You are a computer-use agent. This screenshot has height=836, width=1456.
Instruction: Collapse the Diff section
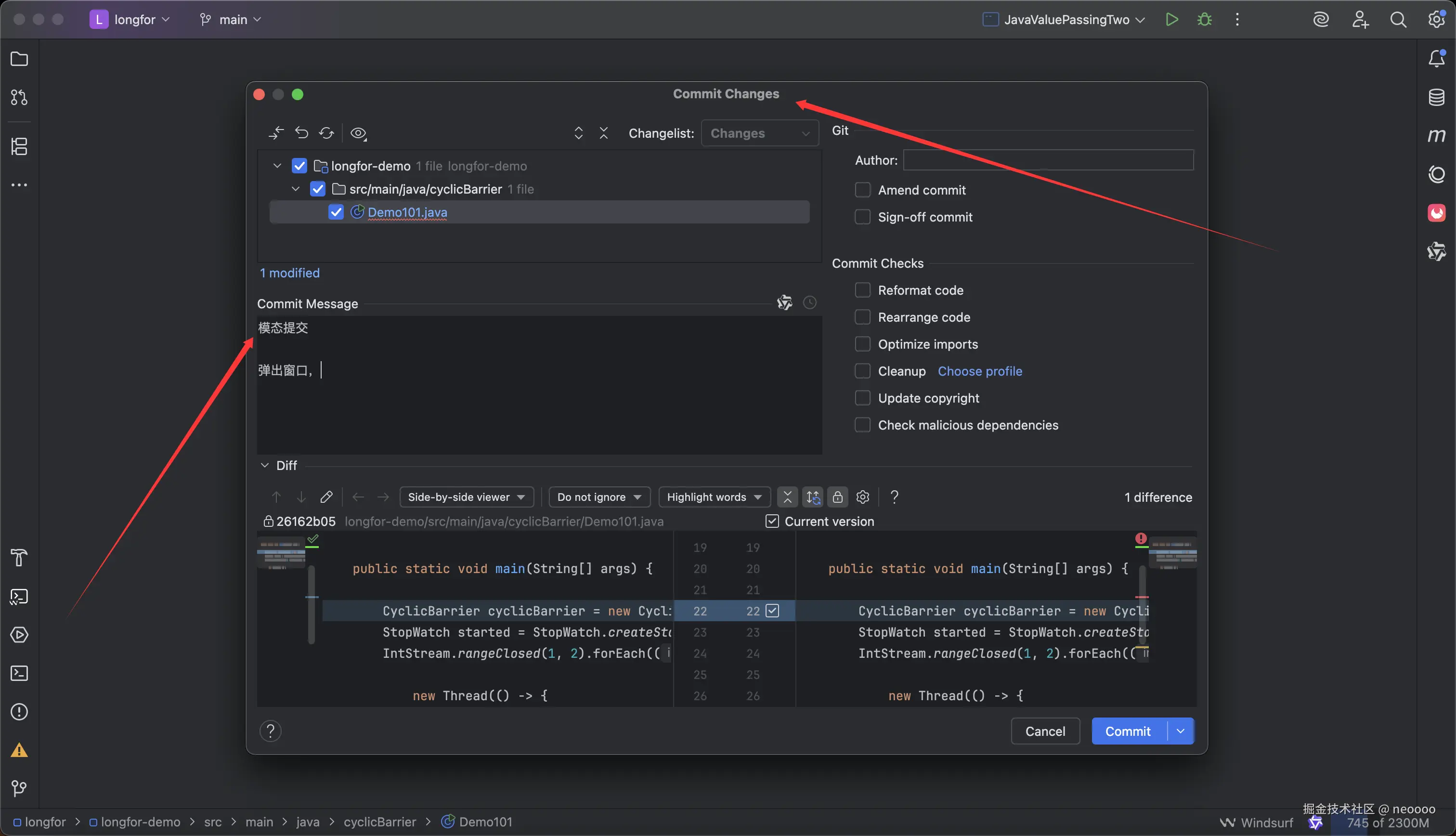tap(264, 466)
